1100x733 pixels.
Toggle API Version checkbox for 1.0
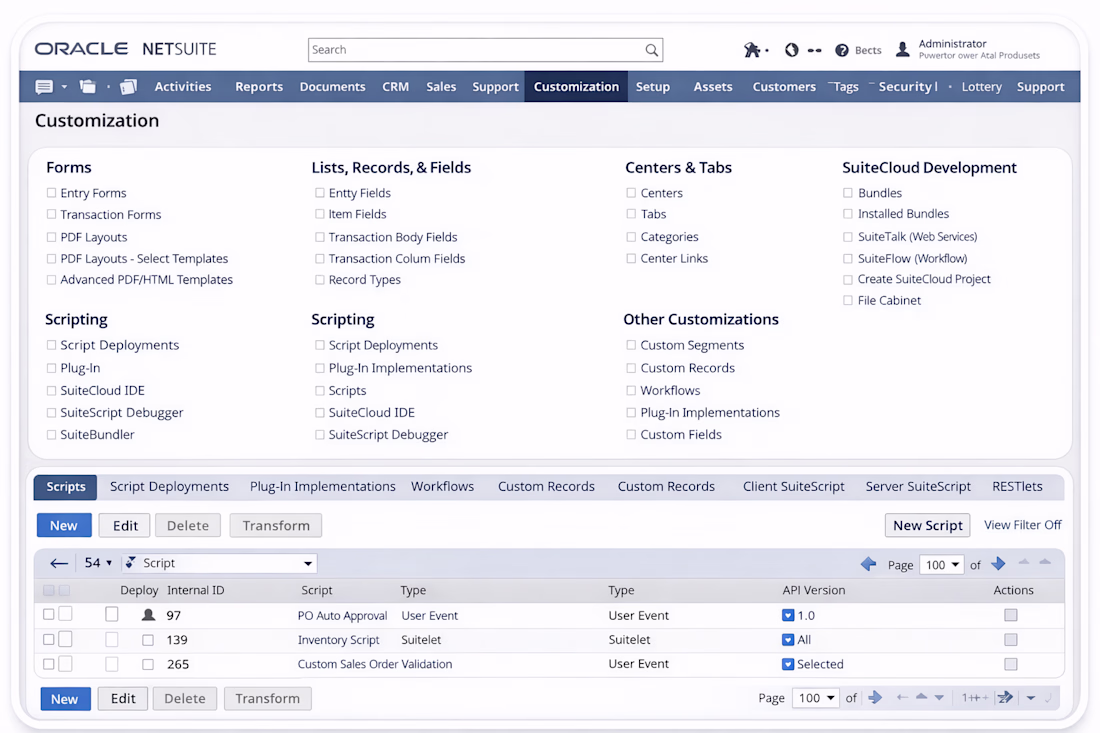[x=788, y=615]
